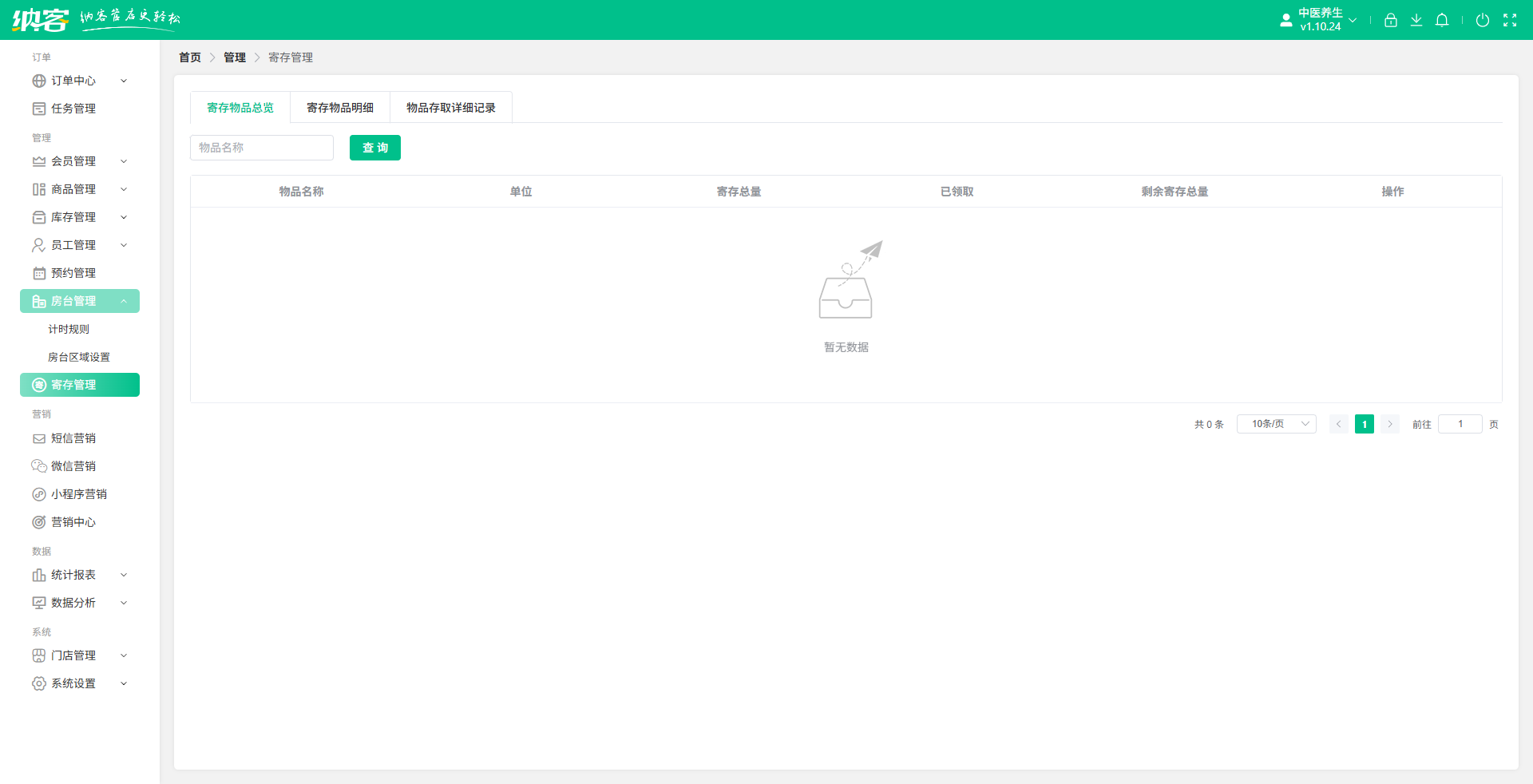Expand 员工管理 chevron
The image size is (1533, 784).
[124, 245]
